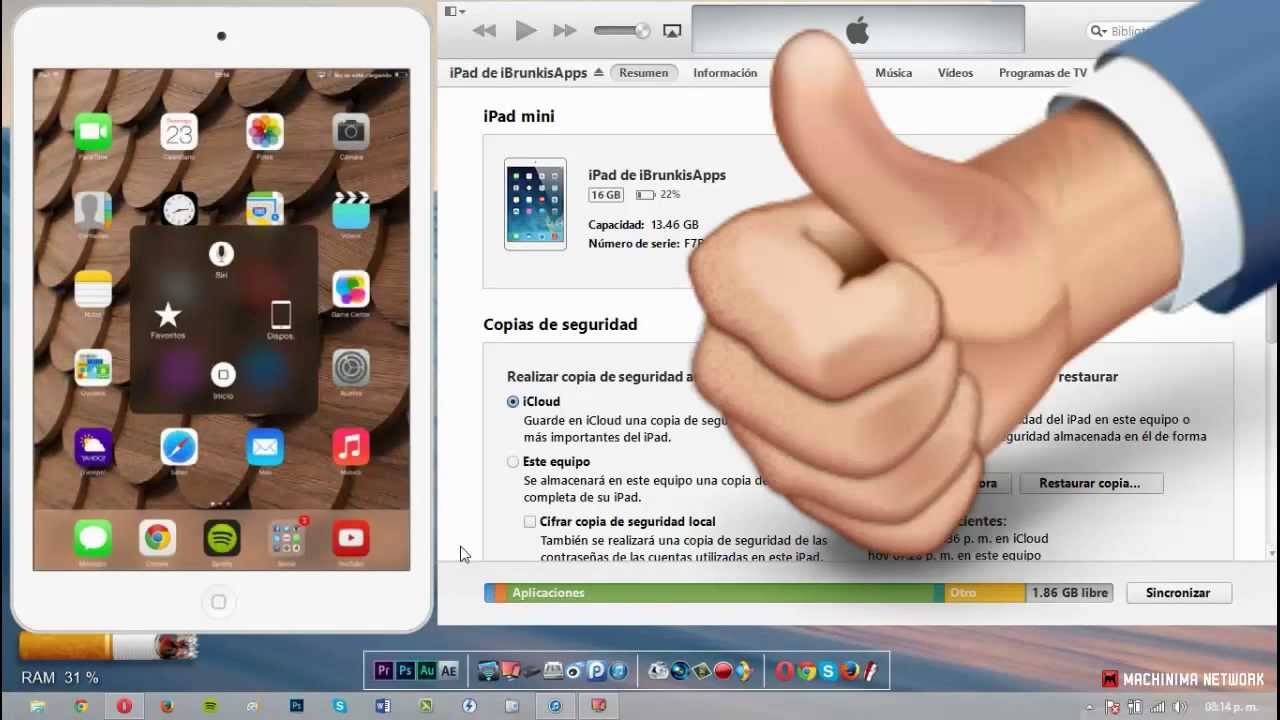Launch Skype from the desktop dock
Image resolution: width=1280 pixels, height=720 pixels.
tap(829, 671)
